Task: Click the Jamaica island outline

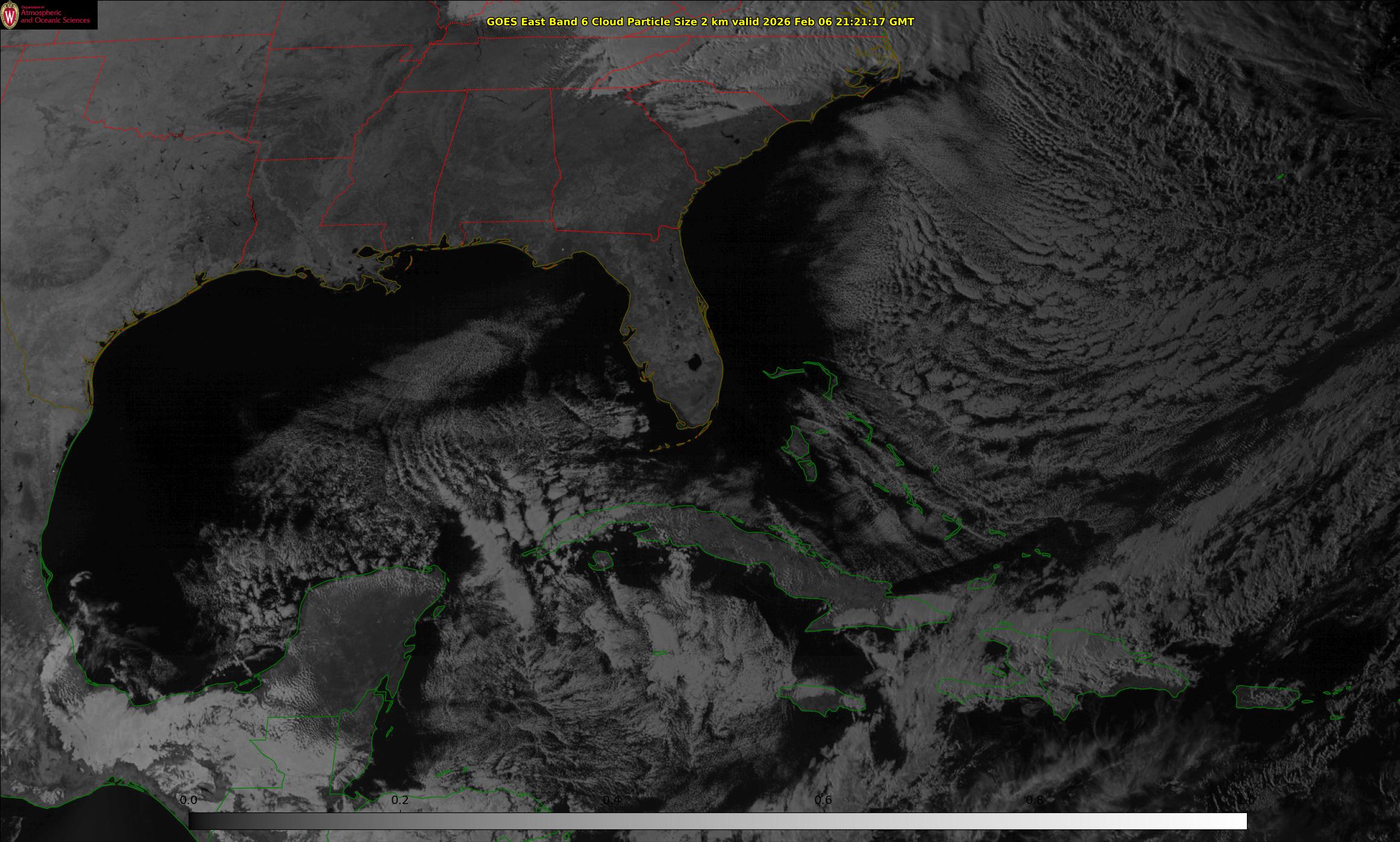Action: [x=821, y=699]
